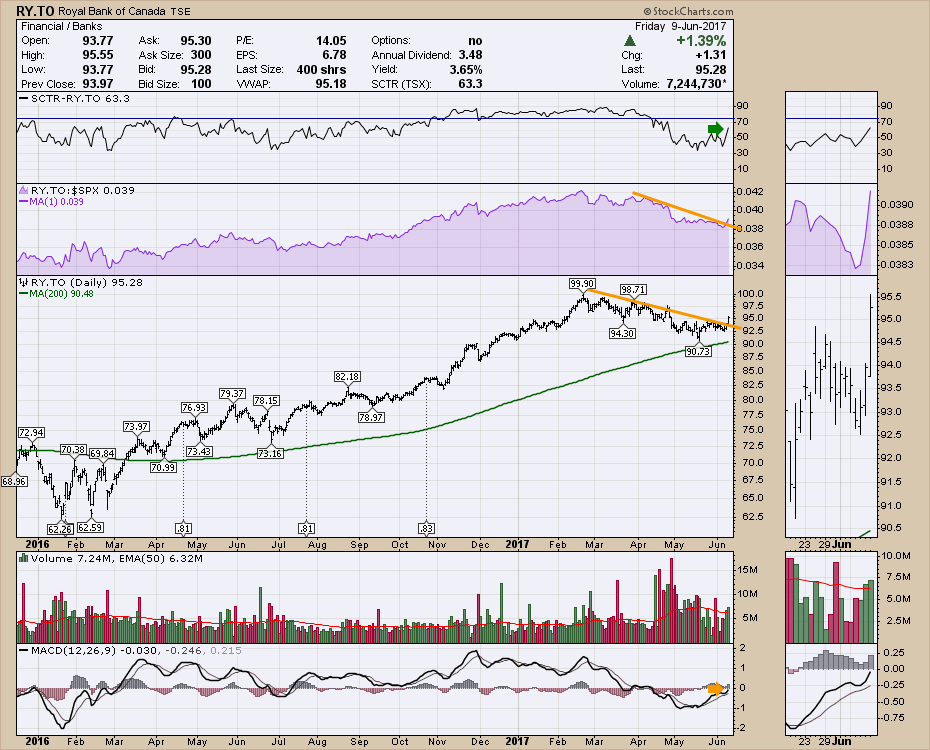This screenshot has width=930, height=750.
Task: Click the 10.0M label in the zoomed volume panel
Action: pyautogui.click(x=896, y=556)
